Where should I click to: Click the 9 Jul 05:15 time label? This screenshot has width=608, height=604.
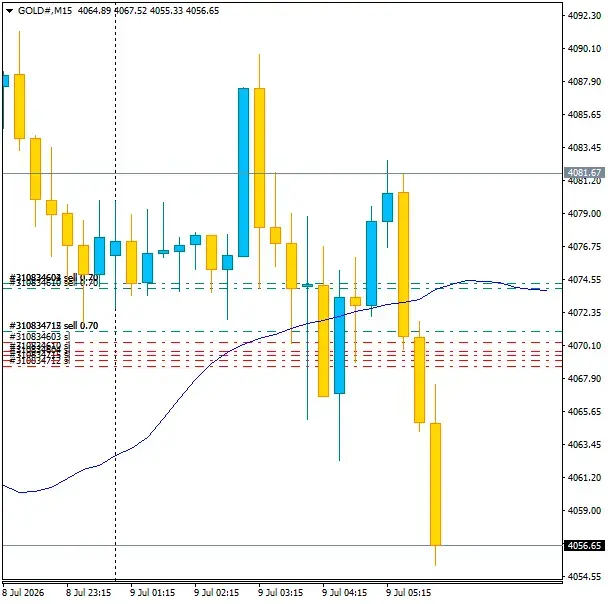pos(408,593)
